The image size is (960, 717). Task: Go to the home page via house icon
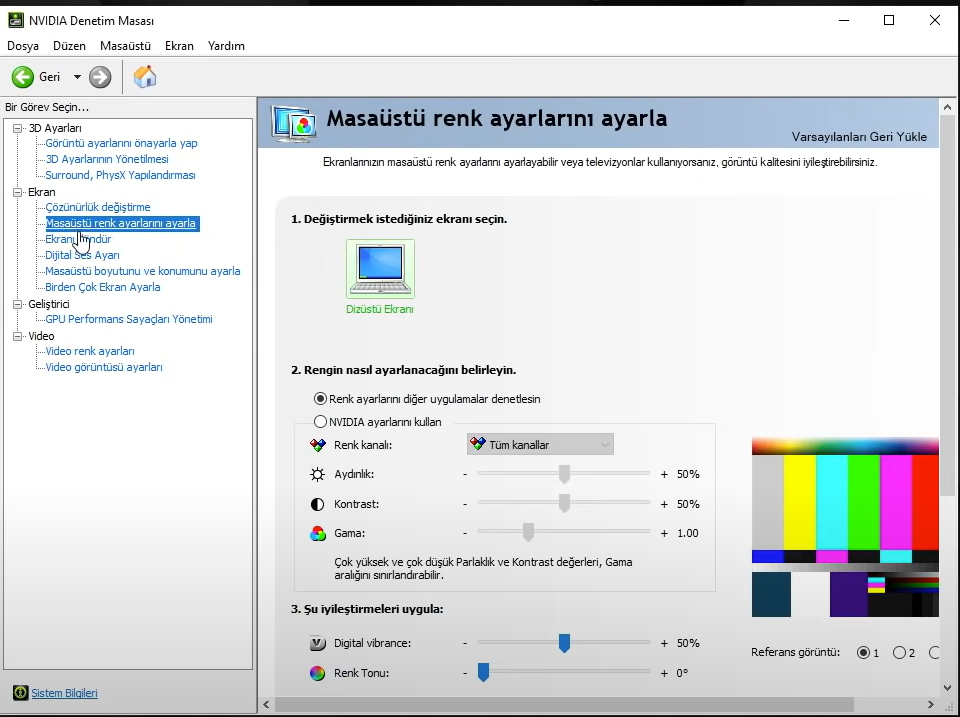[145, 77]
